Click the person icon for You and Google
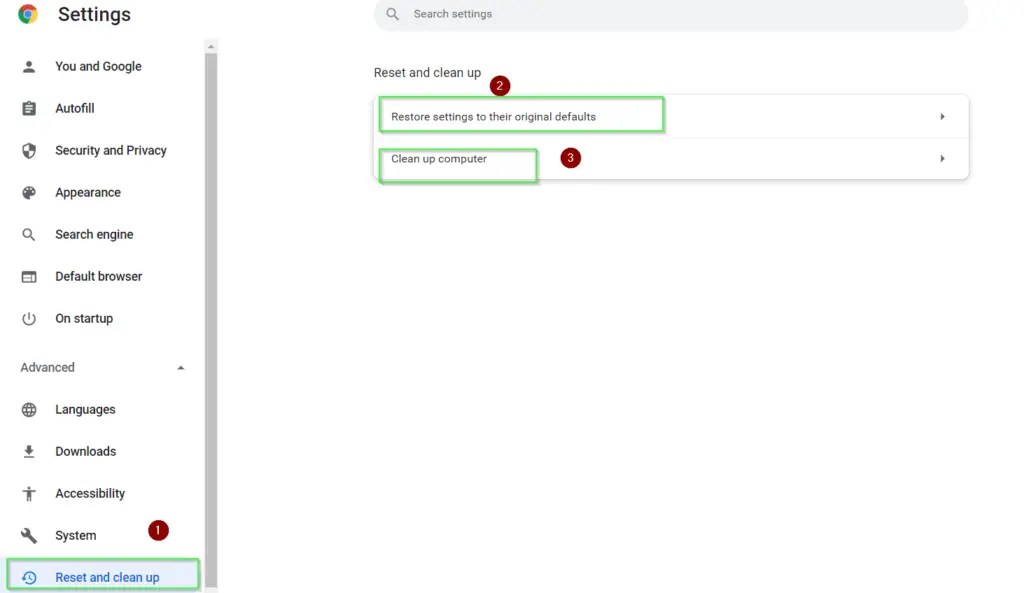The height and width of the screenshot is (593, 1024). 29,67
